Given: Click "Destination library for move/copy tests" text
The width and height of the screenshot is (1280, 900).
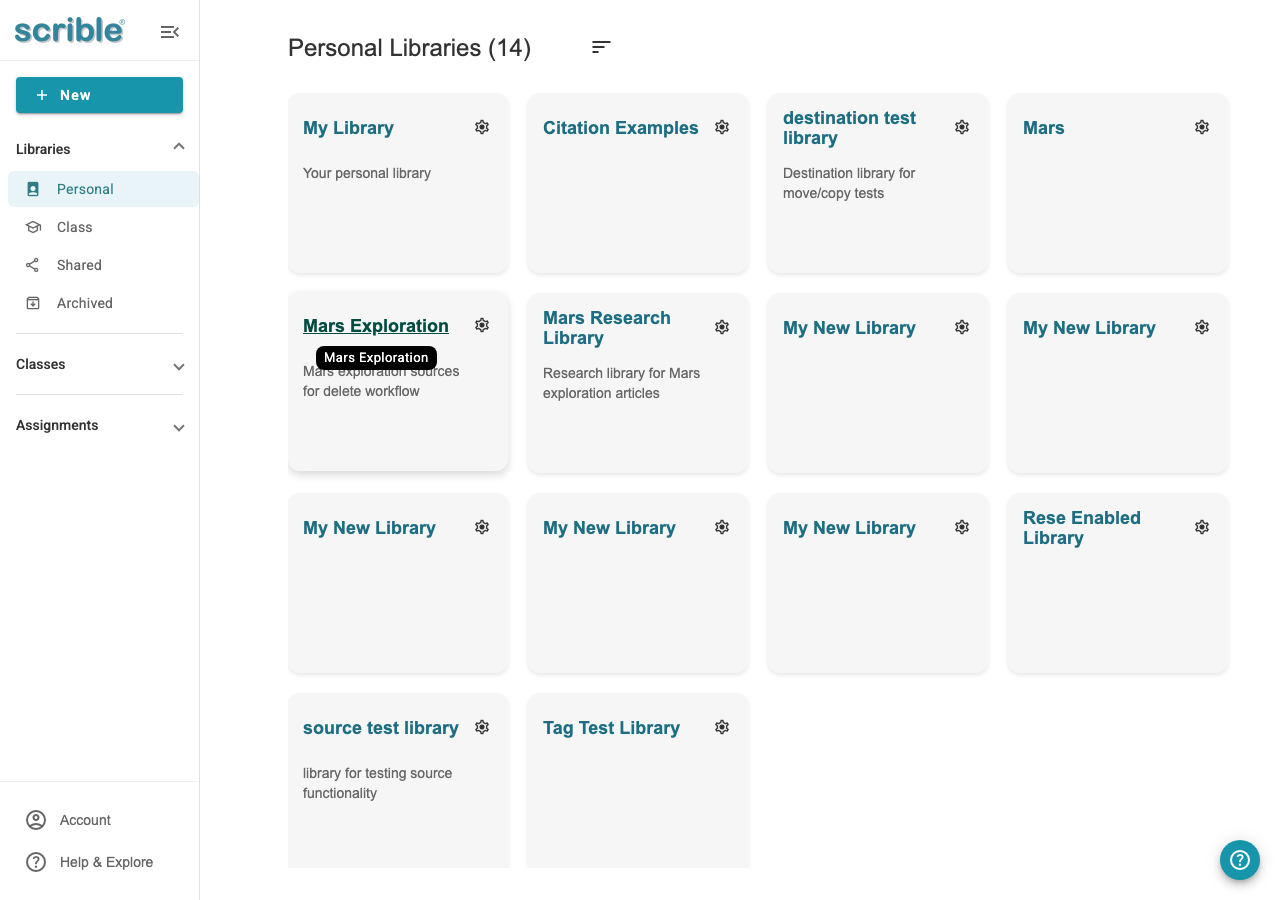Looking at the screenshot, I should click(x=849, y=183).
